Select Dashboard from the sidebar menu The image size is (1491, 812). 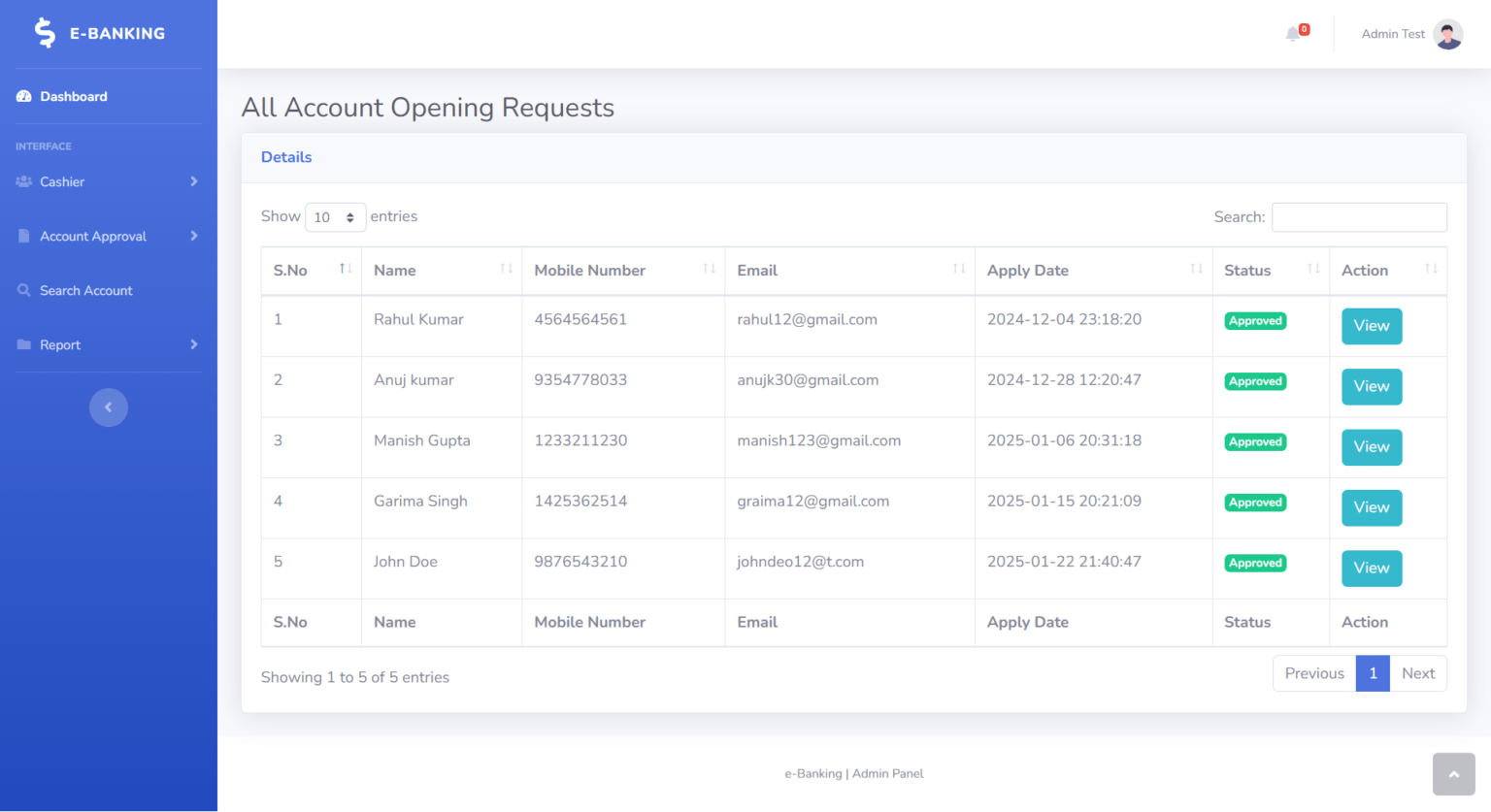(x=73, y=95)
